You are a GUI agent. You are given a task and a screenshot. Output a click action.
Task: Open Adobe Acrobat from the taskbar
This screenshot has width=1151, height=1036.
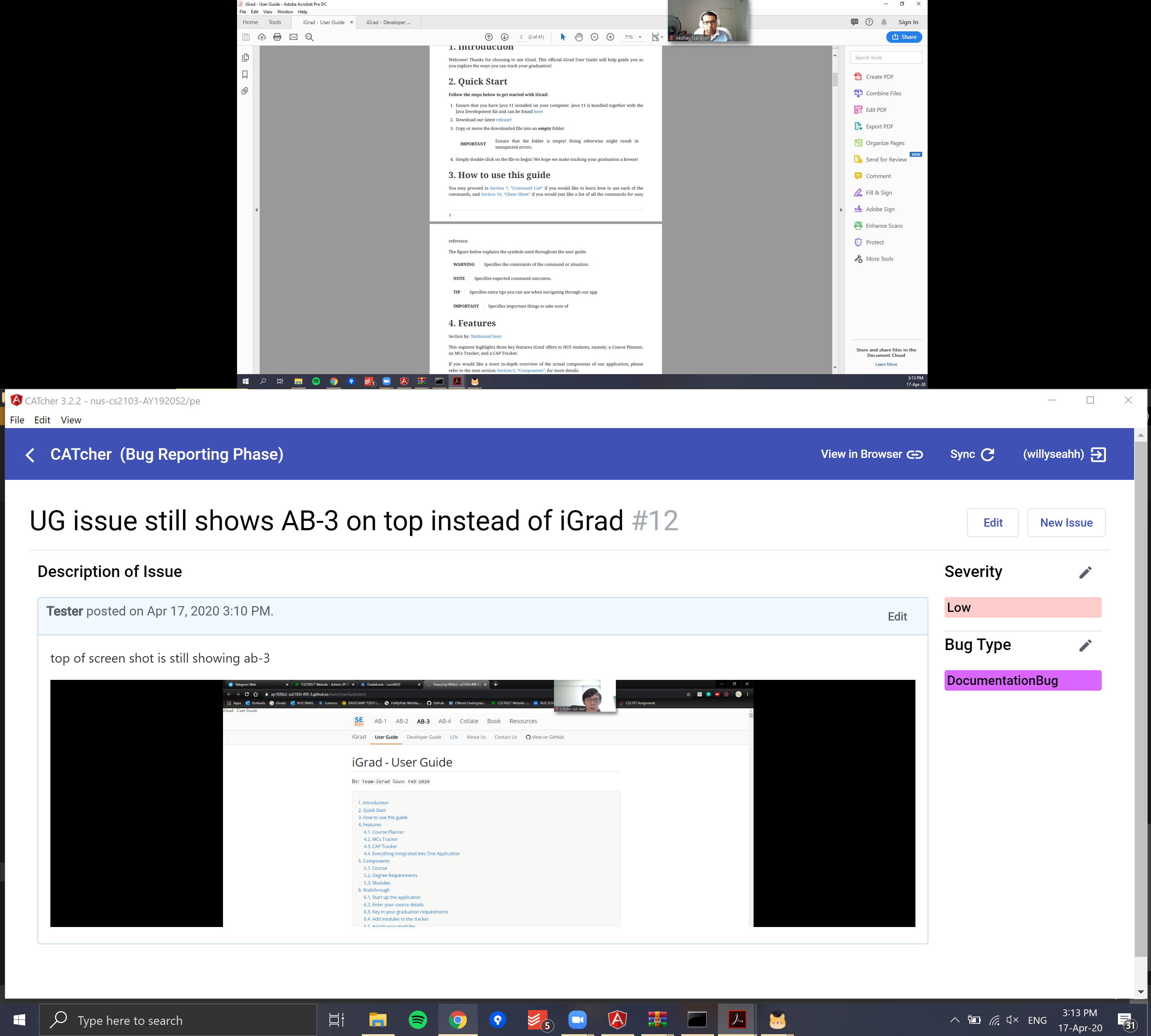point(737,1020)
